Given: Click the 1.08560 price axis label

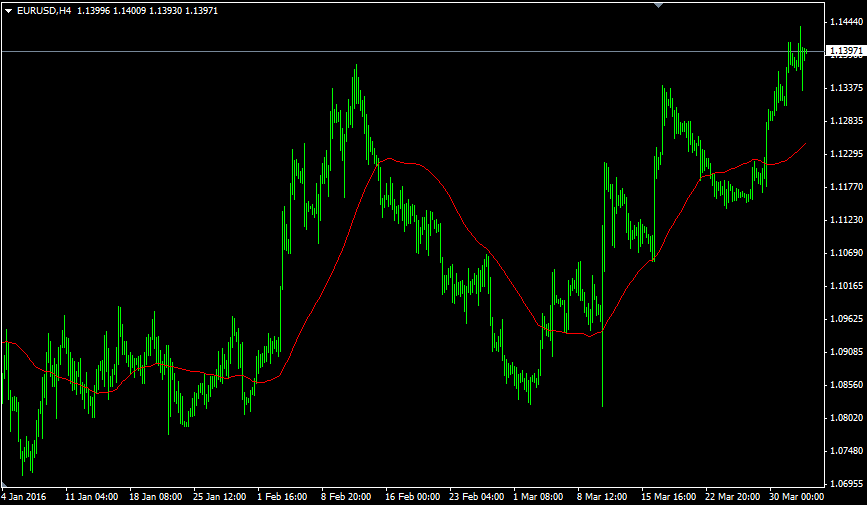Looking at the screenshot, I should pos(846,385).
